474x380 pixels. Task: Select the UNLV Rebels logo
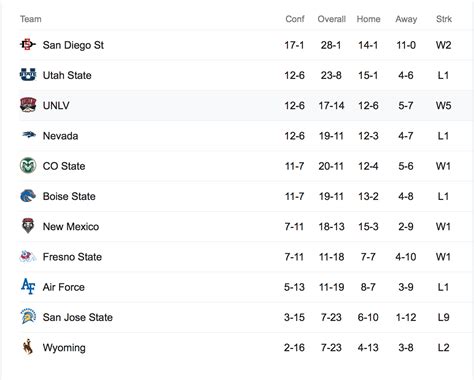pos(28,105)
